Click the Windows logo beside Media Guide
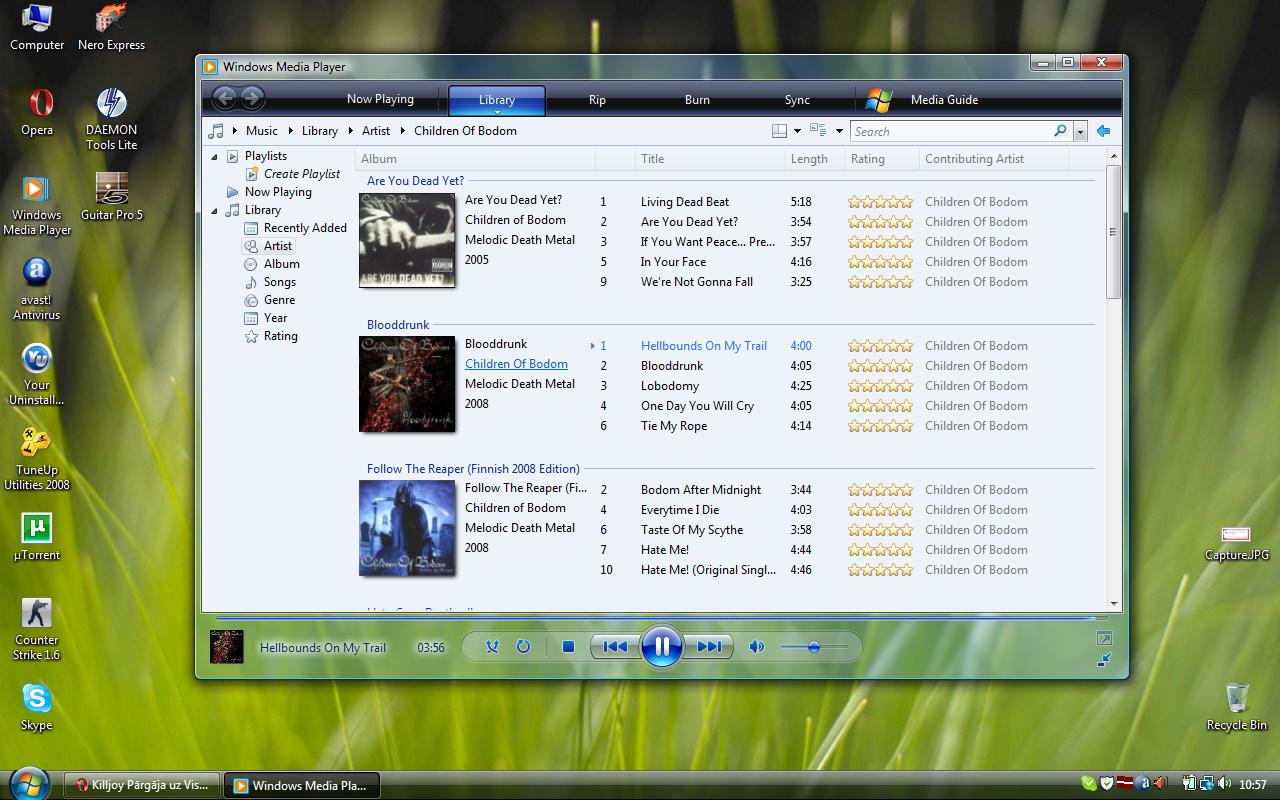Viewport: 1280px width, 800px height. 879,99
